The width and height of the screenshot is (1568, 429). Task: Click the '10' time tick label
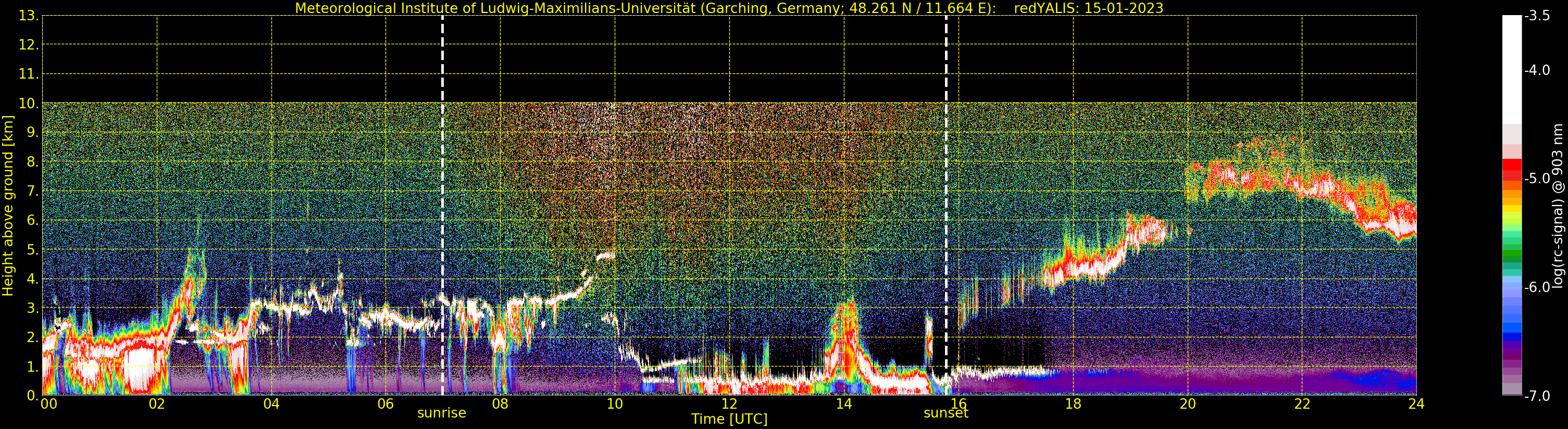tap(615, 403)
